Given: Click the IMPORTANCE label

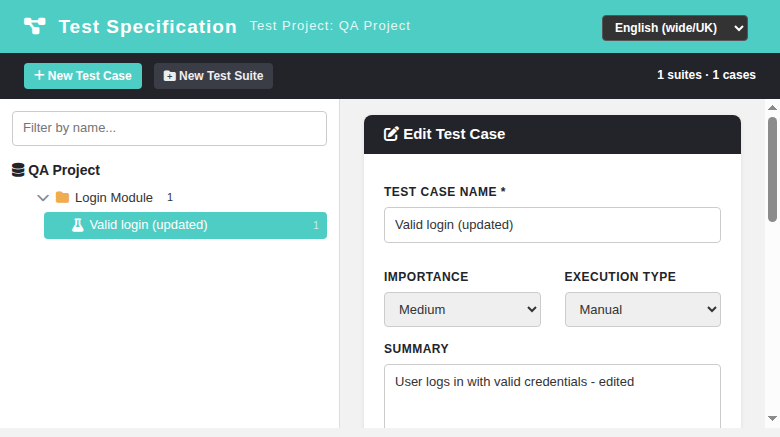Looking at the screenshot, I should [x=426, y=277].
